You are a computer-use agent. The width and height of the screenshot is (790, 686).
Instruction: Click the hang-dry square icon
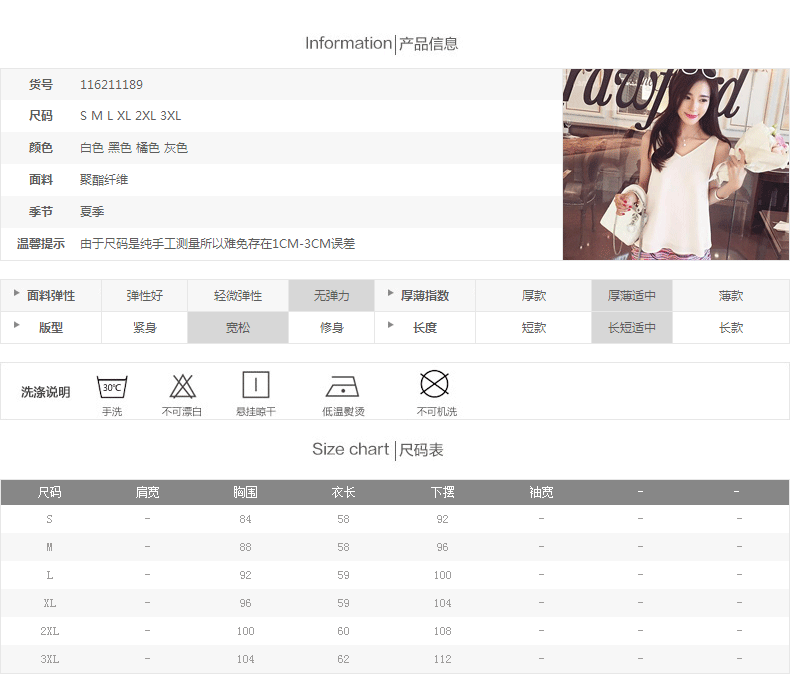click(256, 385)
